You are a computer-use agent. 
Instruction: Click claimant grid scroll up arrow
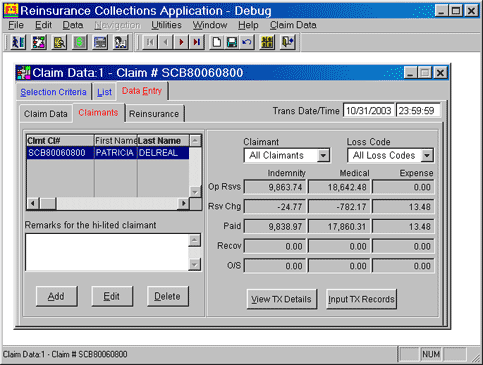pos(195,140)
